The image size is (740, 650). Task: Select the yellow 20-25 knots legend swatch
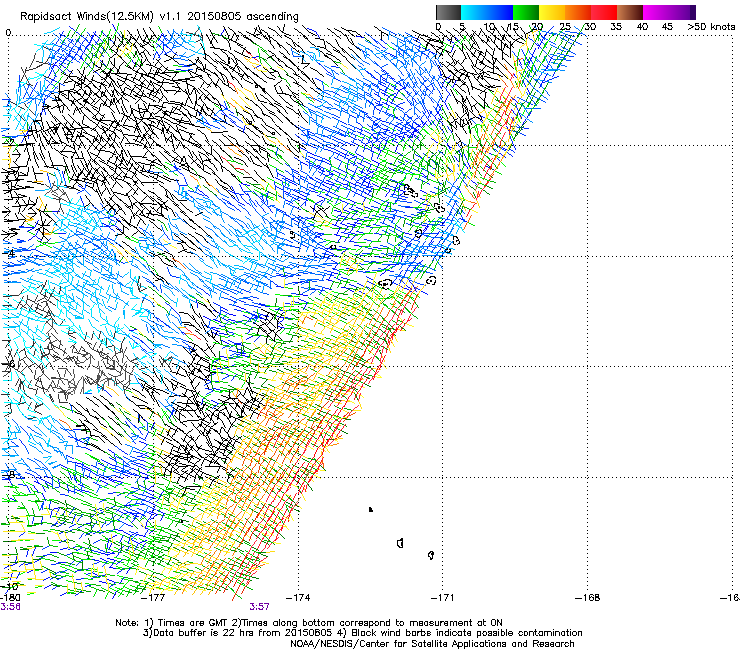point(552,12)
